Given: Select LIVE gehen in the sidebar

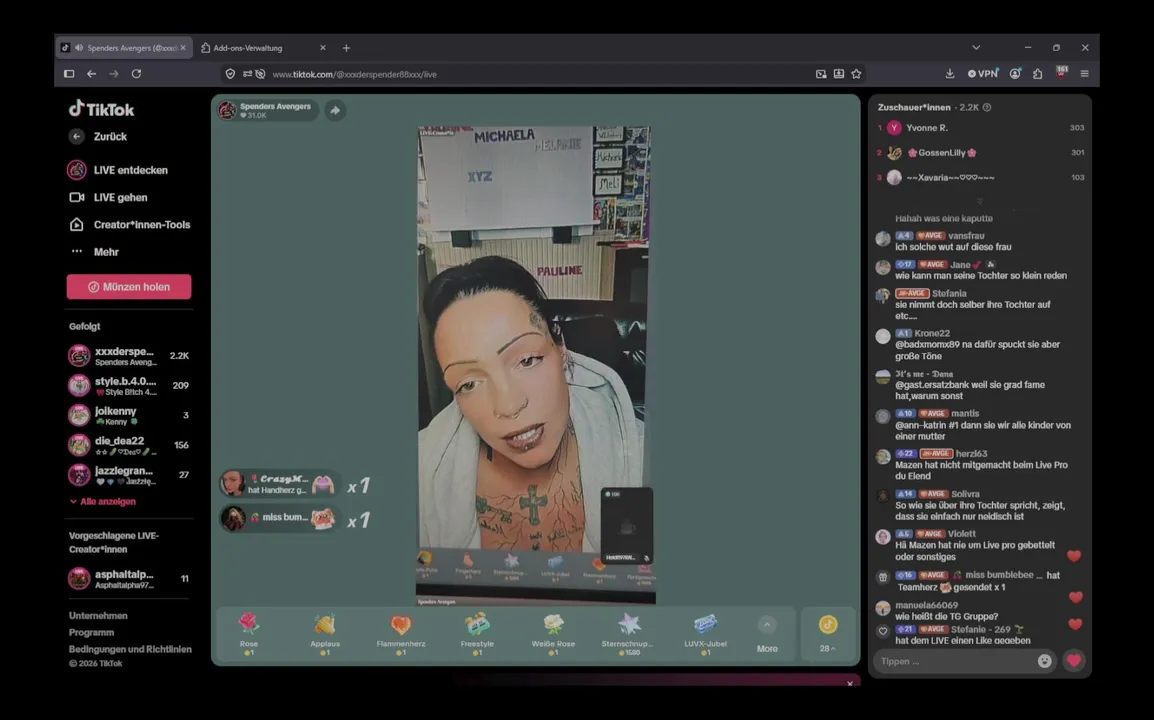Looking at the screenshot, I should (108, 197).
